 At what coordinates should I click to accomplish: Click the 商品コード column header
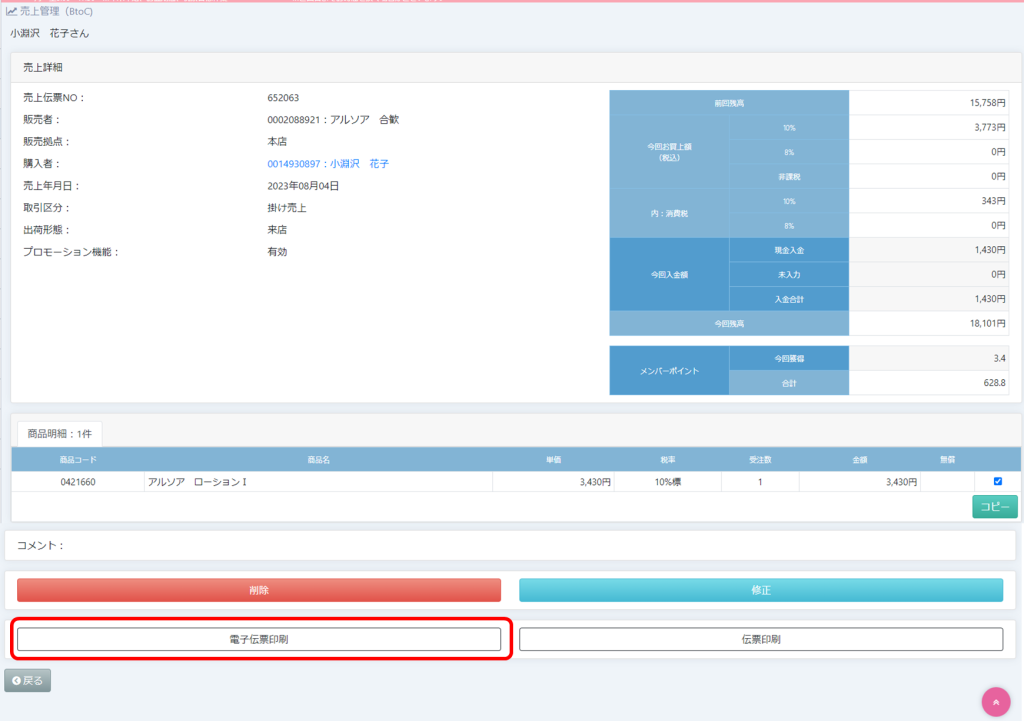78,459
